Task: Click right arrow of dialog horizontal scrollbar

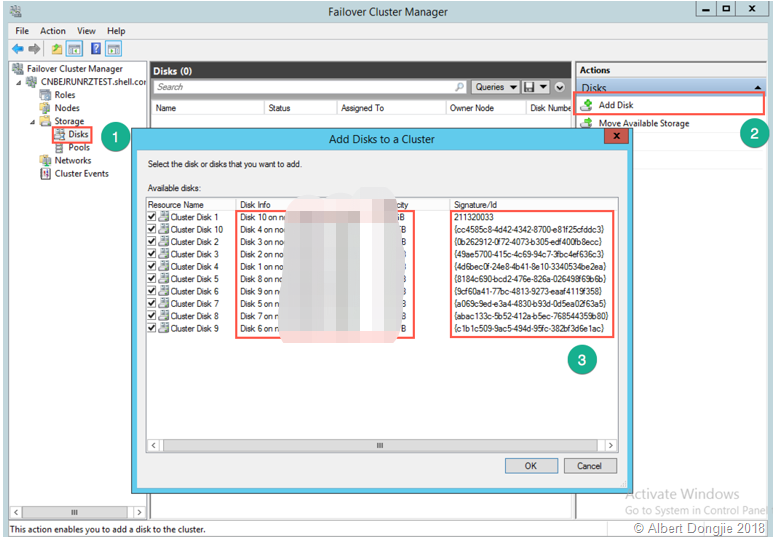Action: (x=611, y=445)
